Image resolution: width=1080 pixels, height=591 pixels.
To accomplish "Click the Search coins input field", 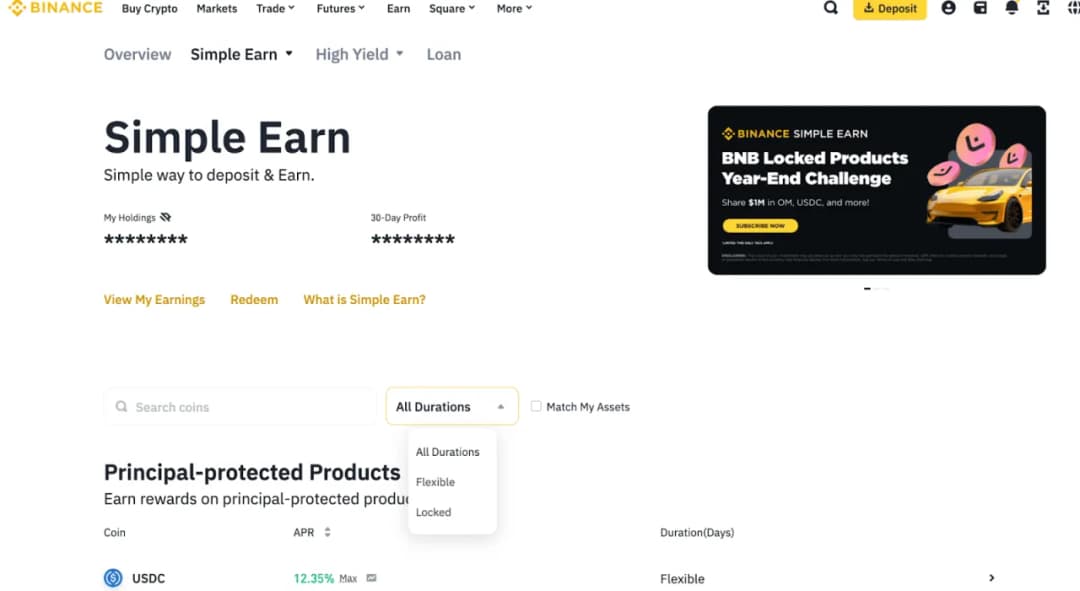I will 240,406.
